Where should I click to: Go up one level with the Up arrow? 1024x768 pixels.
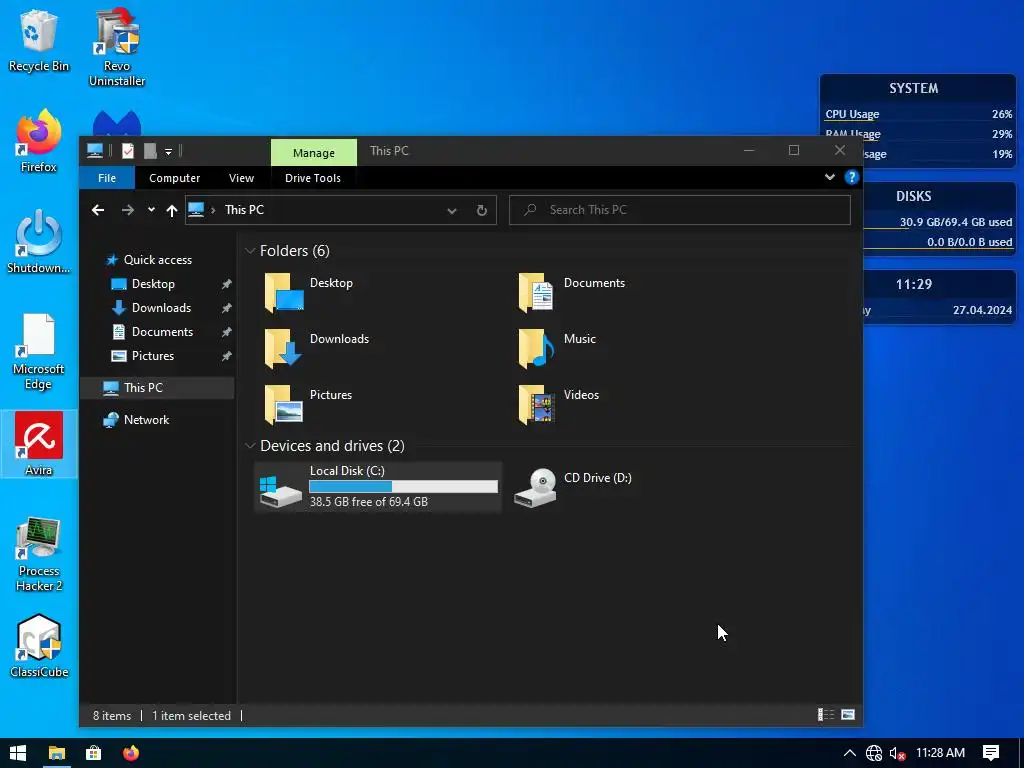pyautogui.click(x=172, y=210)
